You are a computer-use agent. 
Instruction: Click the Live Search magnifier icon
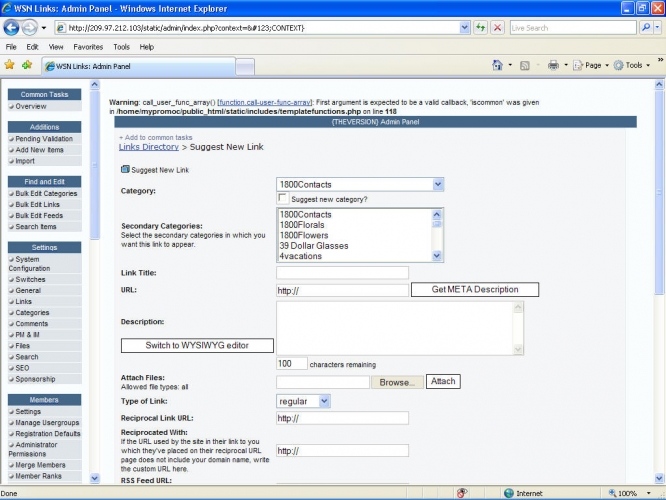click(x=645, y=27)
